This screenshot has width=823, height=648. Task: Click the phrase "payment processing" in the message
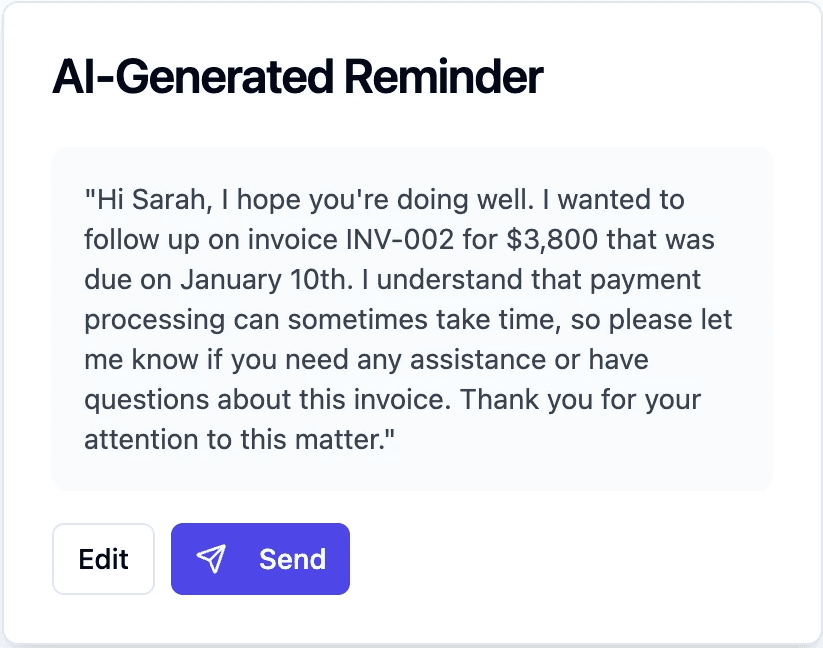pos(638,281)
